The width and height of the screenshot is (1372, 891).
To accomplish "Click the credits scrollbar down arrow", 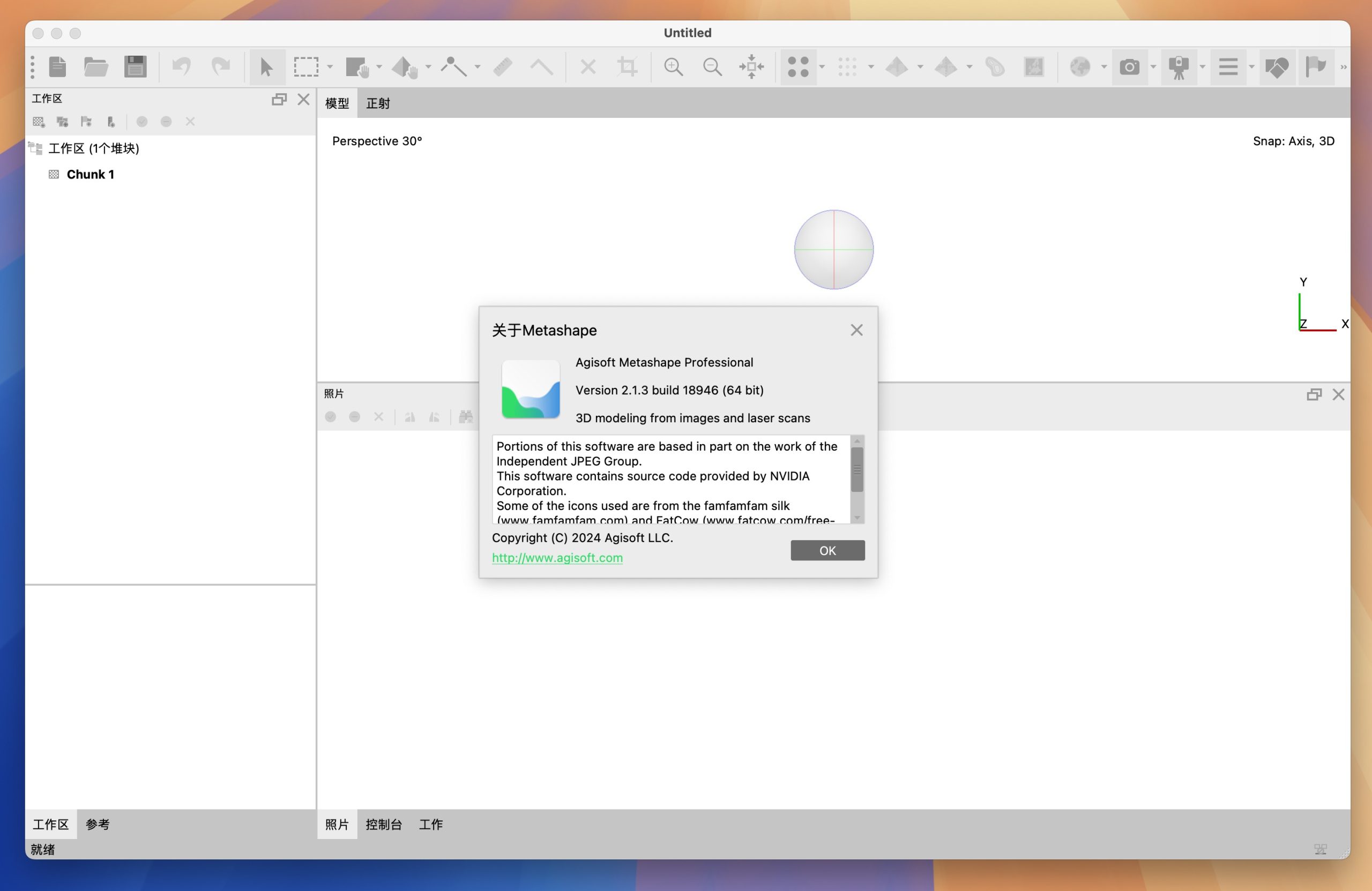I will point(857,518).
